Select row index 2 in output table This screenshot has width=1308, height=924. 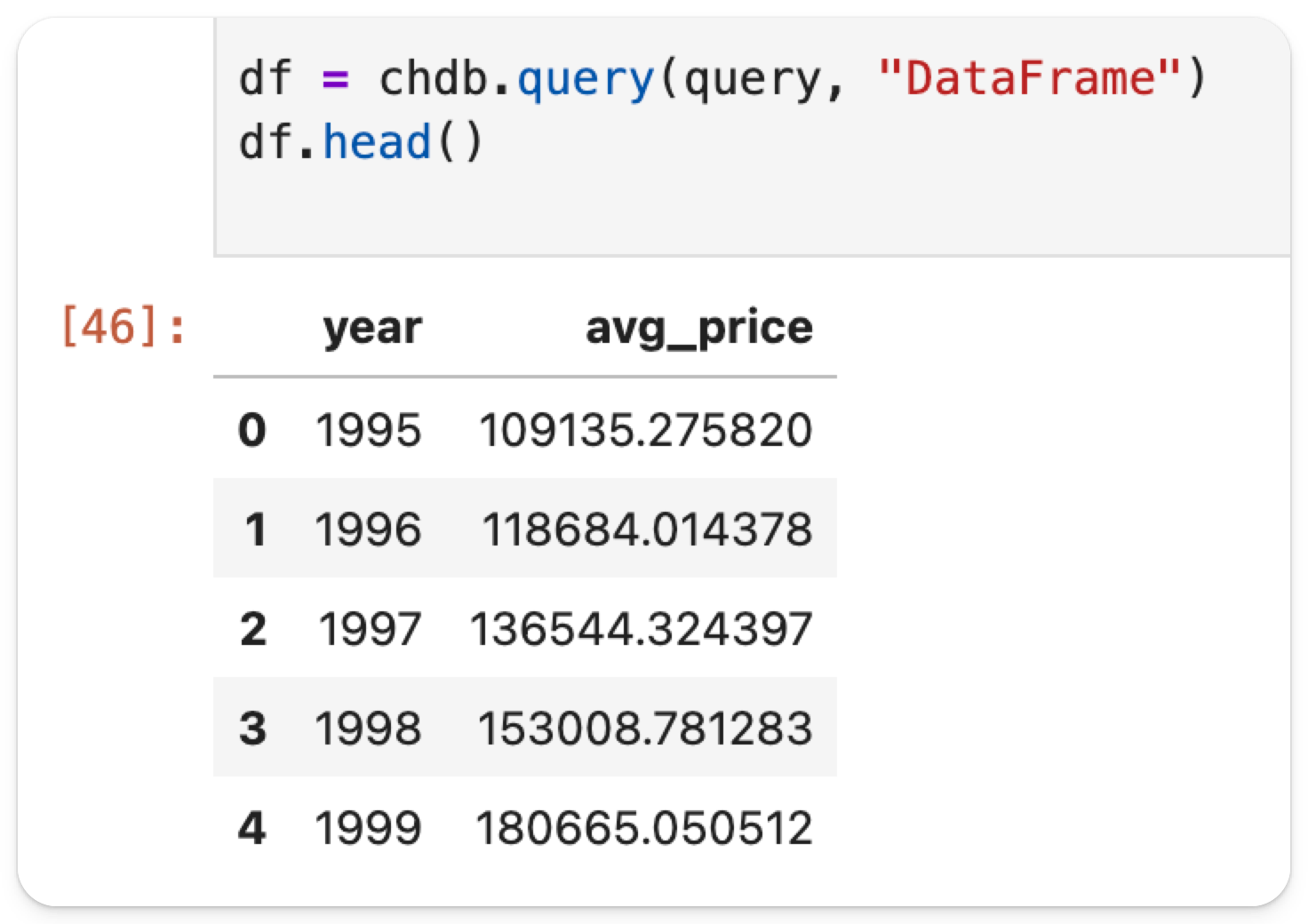click(x=253, y=629)
